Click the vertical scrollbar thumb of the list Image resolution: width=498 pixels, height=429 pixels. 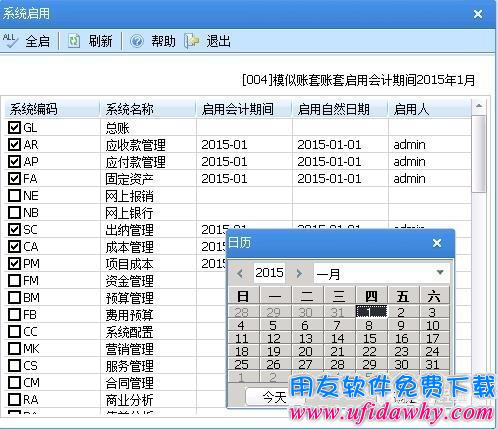[479, 153]
